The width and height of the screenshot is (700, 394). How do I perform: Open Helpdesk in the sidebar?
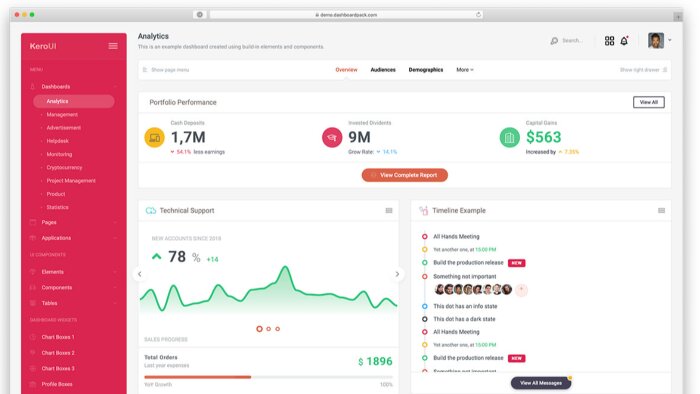(58, 141)
